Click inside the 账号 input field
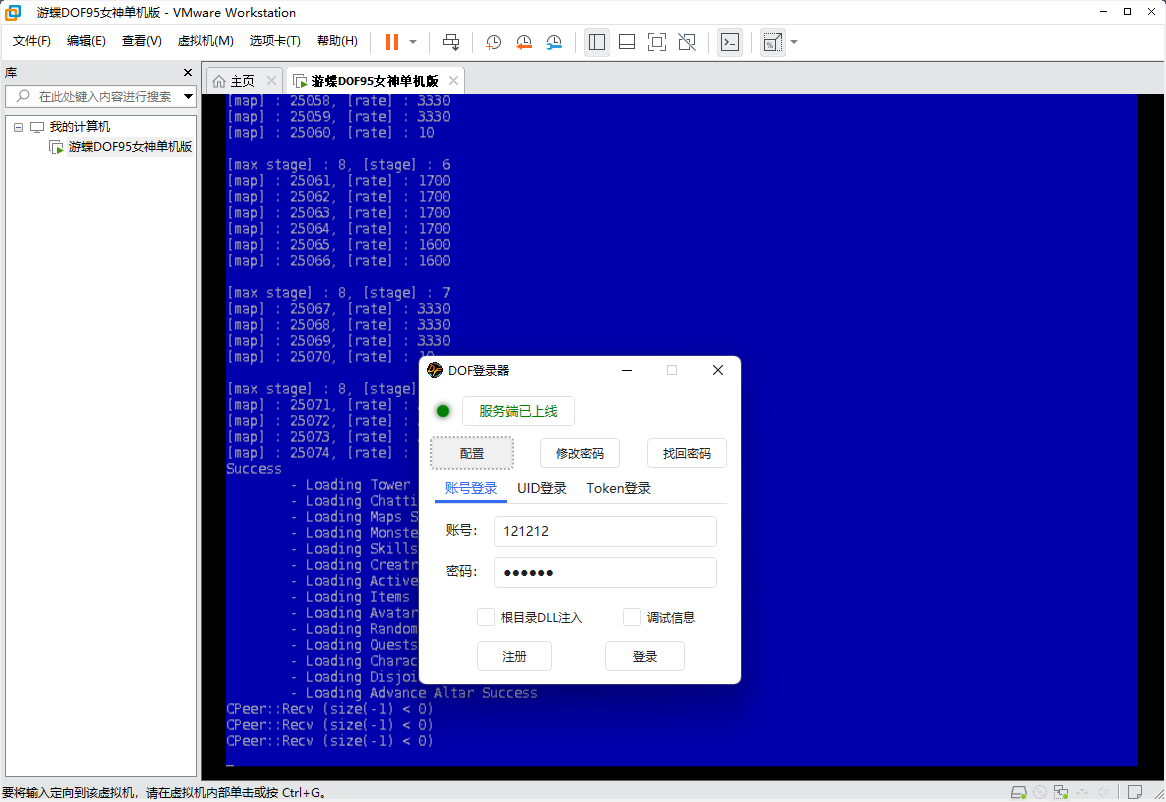The image size is (1166, 802). [x=604, y=531]
